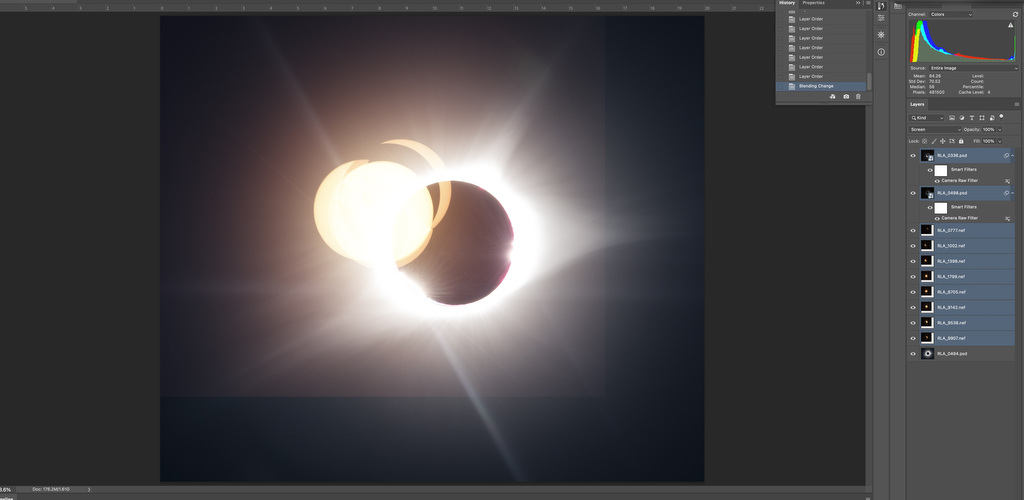Filter layers by type layers icon

coord(972,118)
